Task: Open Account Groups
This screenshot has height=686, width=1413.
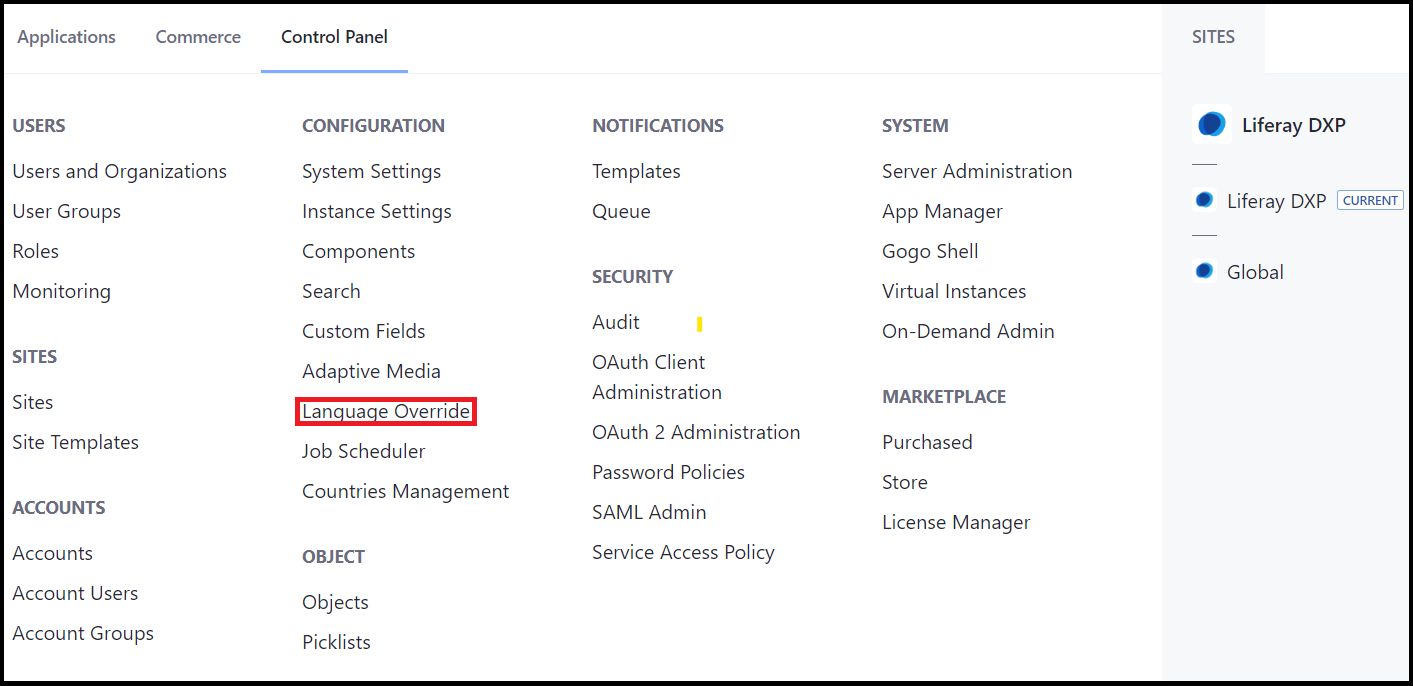Action: point(83,633)
